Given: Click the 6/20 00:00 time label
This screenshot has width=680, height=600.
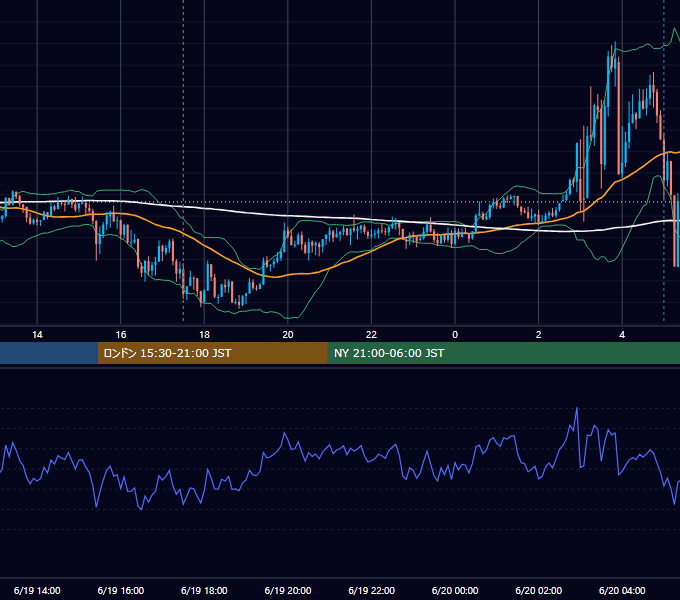Looking at the screenshot, I should pyautogui.click(x=455, y=590).
